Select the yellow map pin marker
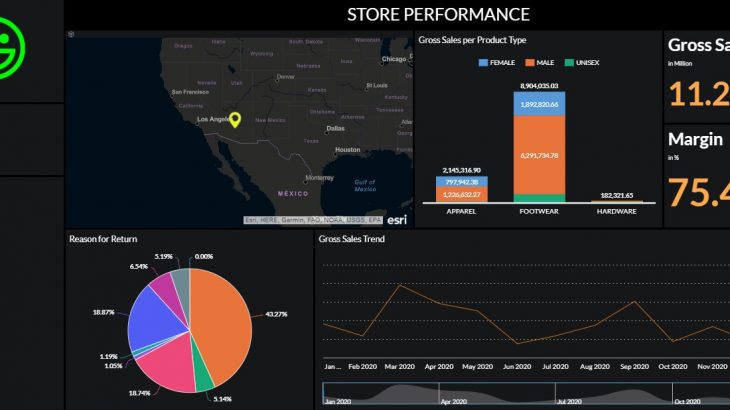 pos(235,120)
